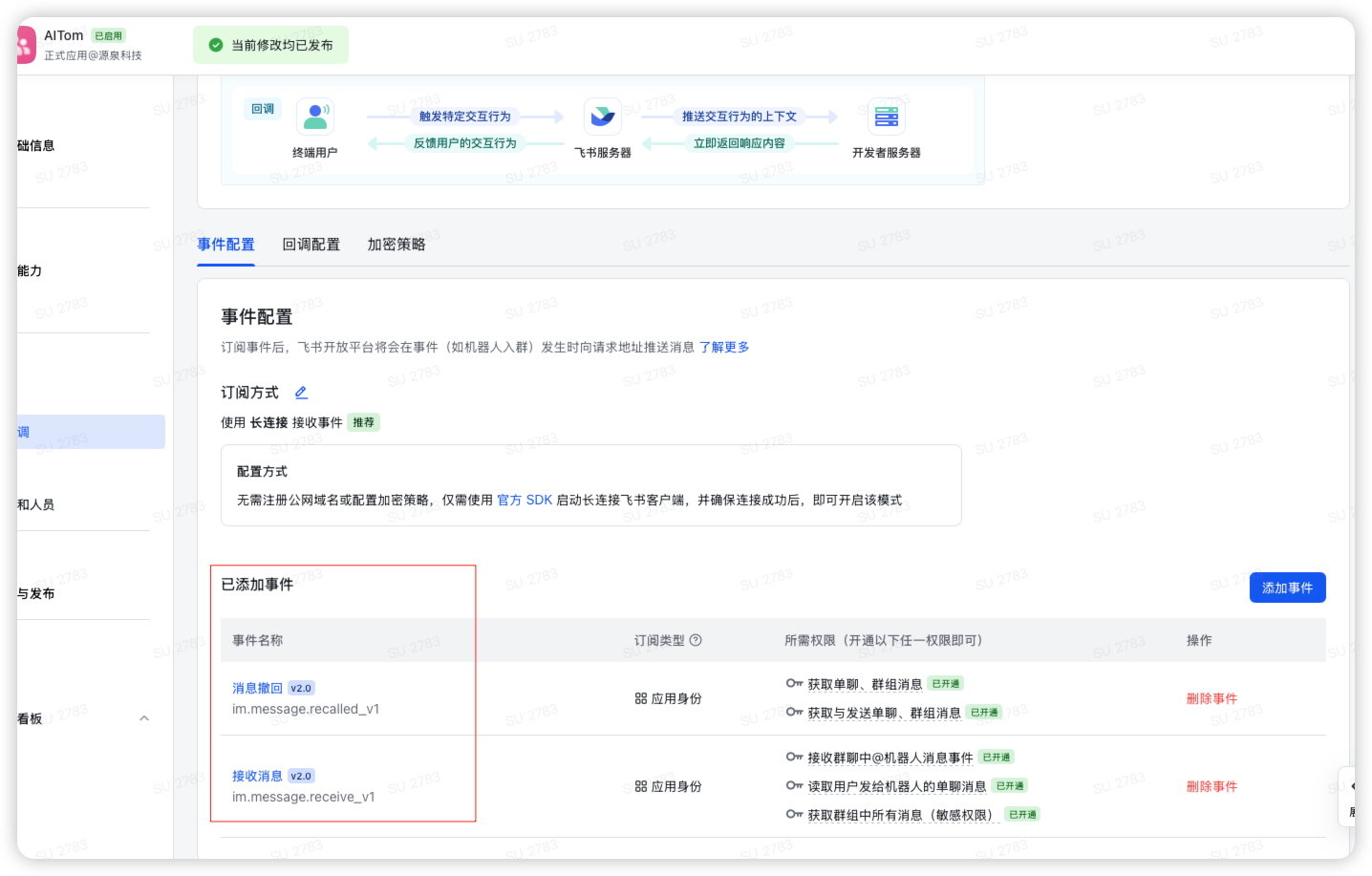
Task: Click the 添加事件 button
Action: [x=1287, y=588]
